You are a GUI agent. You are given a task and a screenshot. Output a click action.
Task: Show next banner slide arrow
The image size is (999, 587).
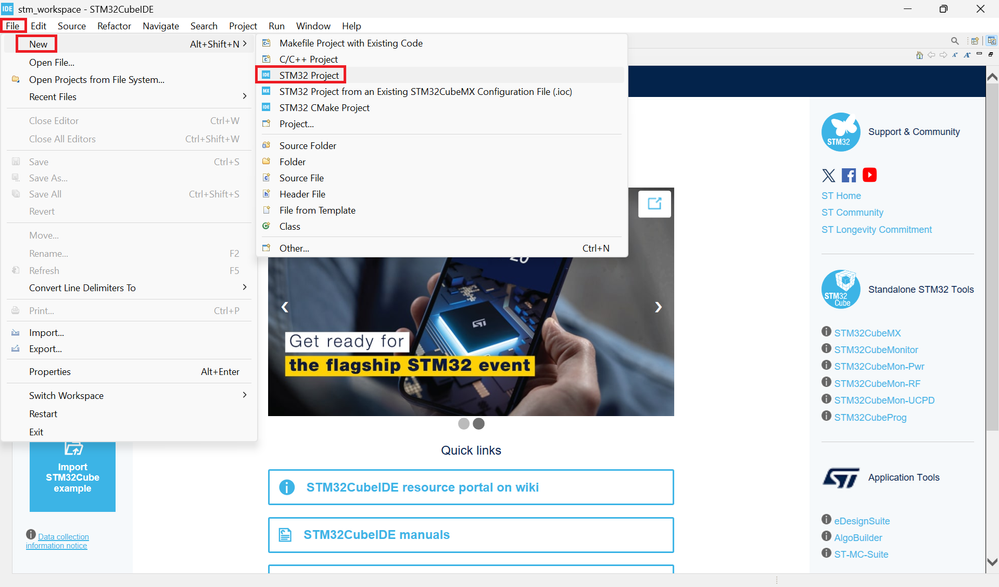[x=658, y=307]
